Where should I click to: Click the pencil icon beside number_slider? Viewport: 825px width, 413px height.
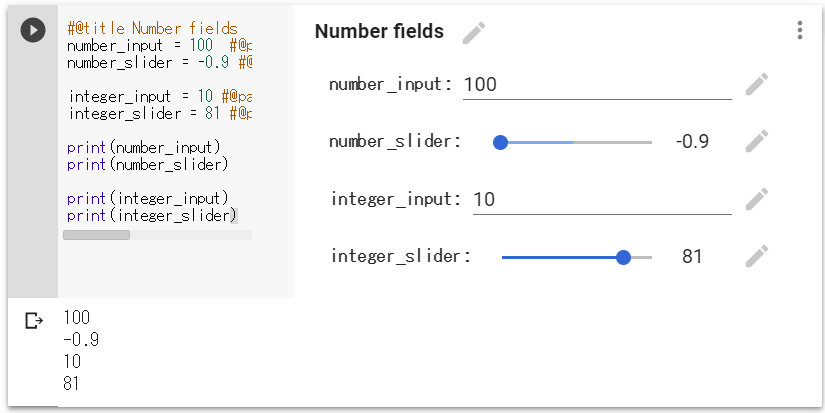757,142
